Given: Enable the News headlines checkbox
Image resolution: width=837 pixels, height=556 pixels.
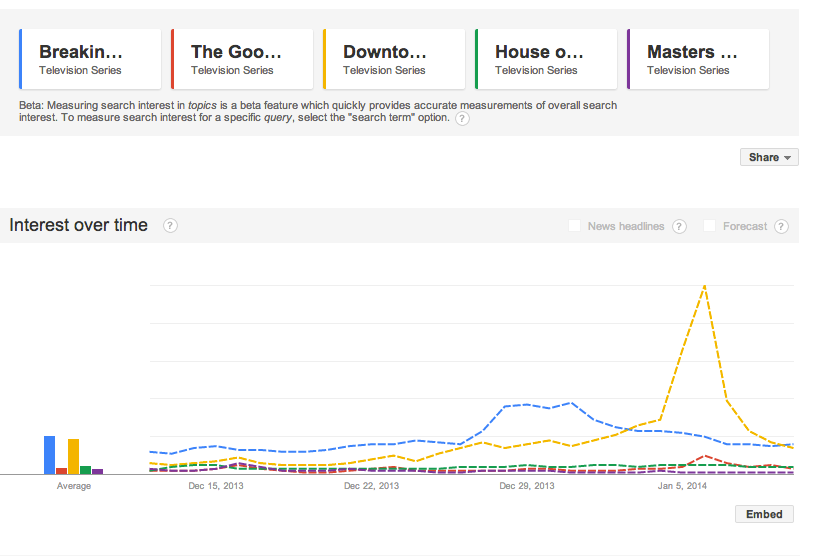Looking at the screenshot, I should [x=574, y=226].
